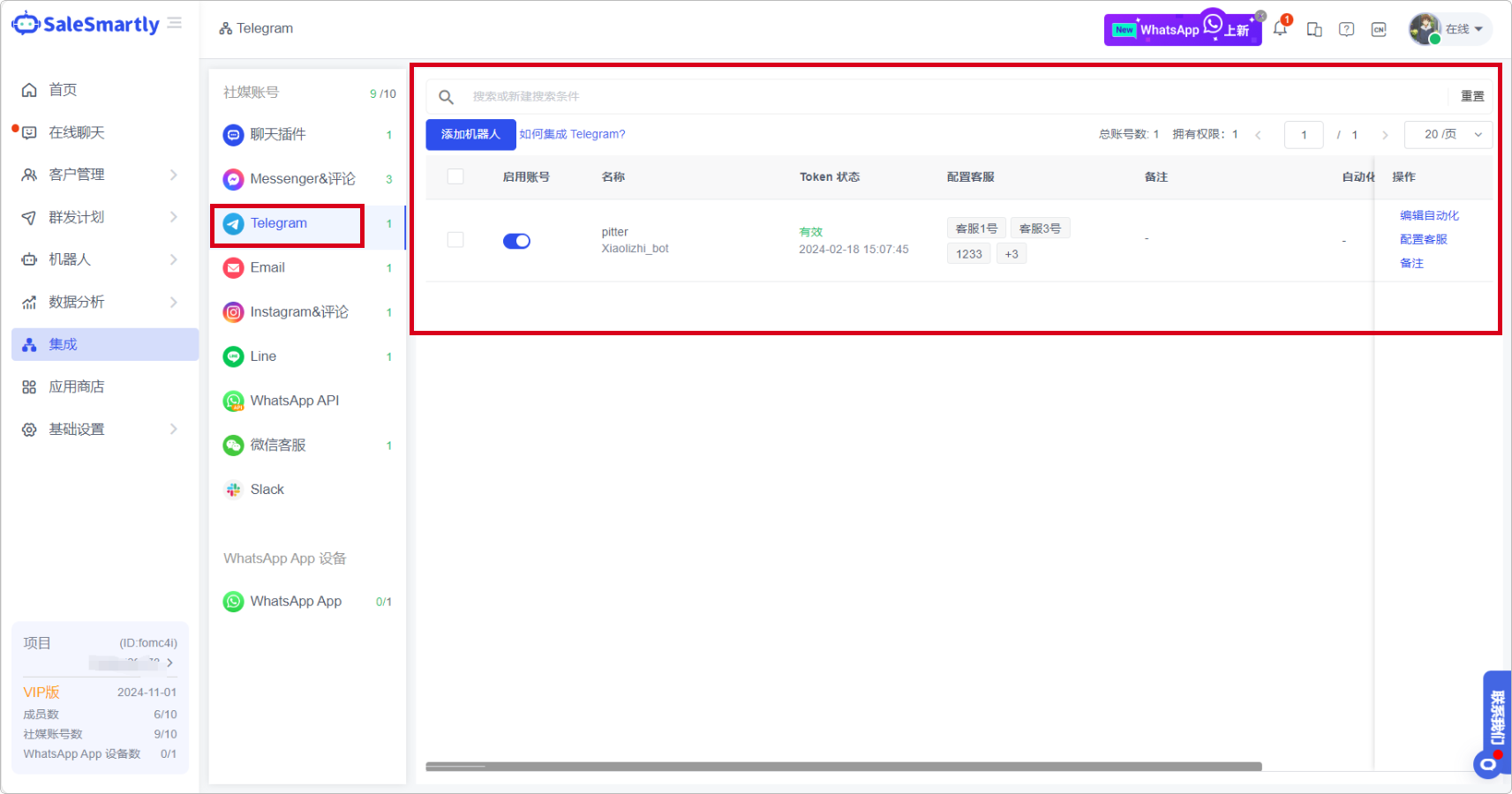
Task: Open the Email channel integration
Action: click(x=267, y=267)
